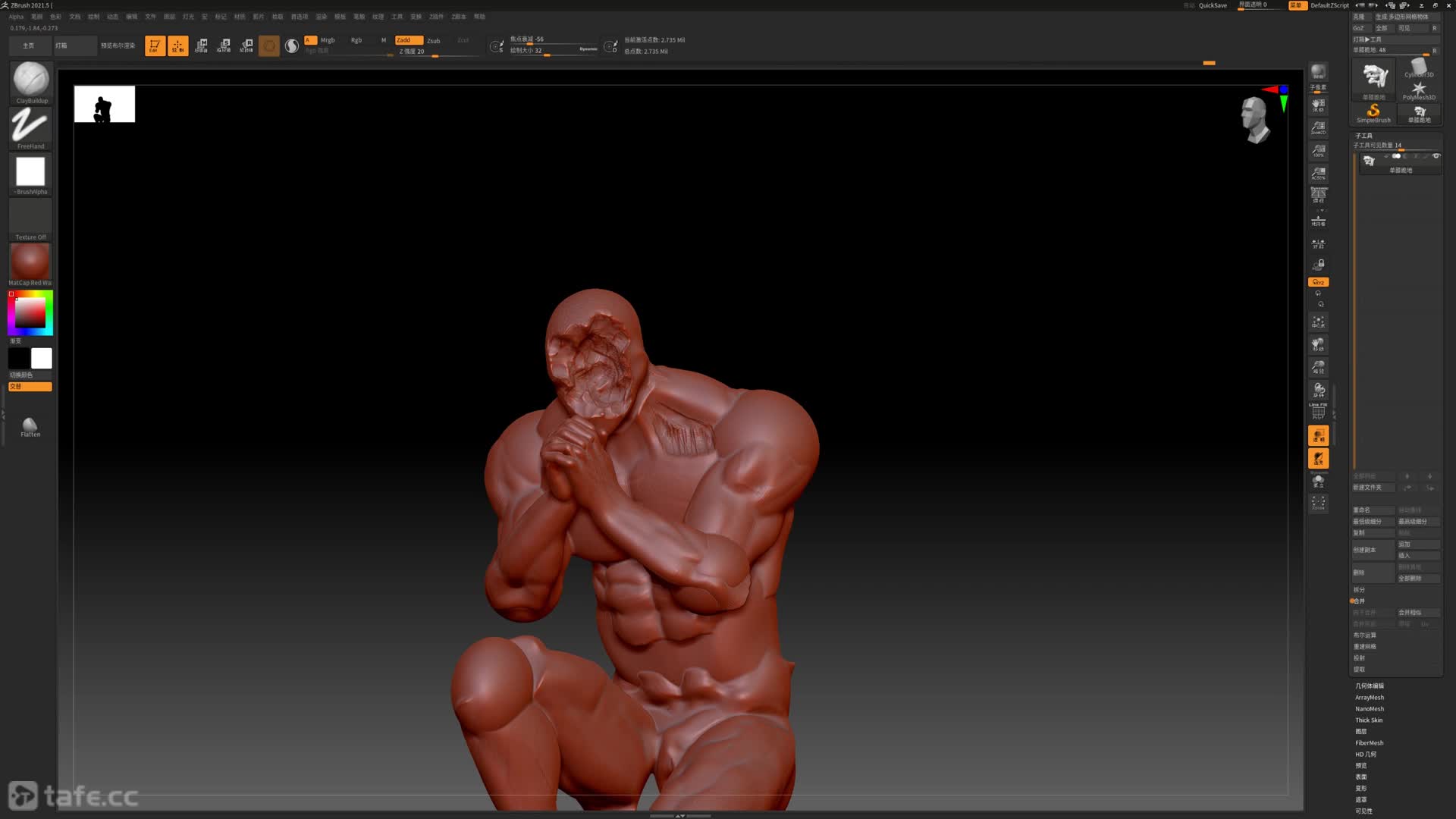Adjust the 焦点衰减 focal shift slider
Image resolution: width=1456 pixels, height=819 pixels.
pos(552,39)
